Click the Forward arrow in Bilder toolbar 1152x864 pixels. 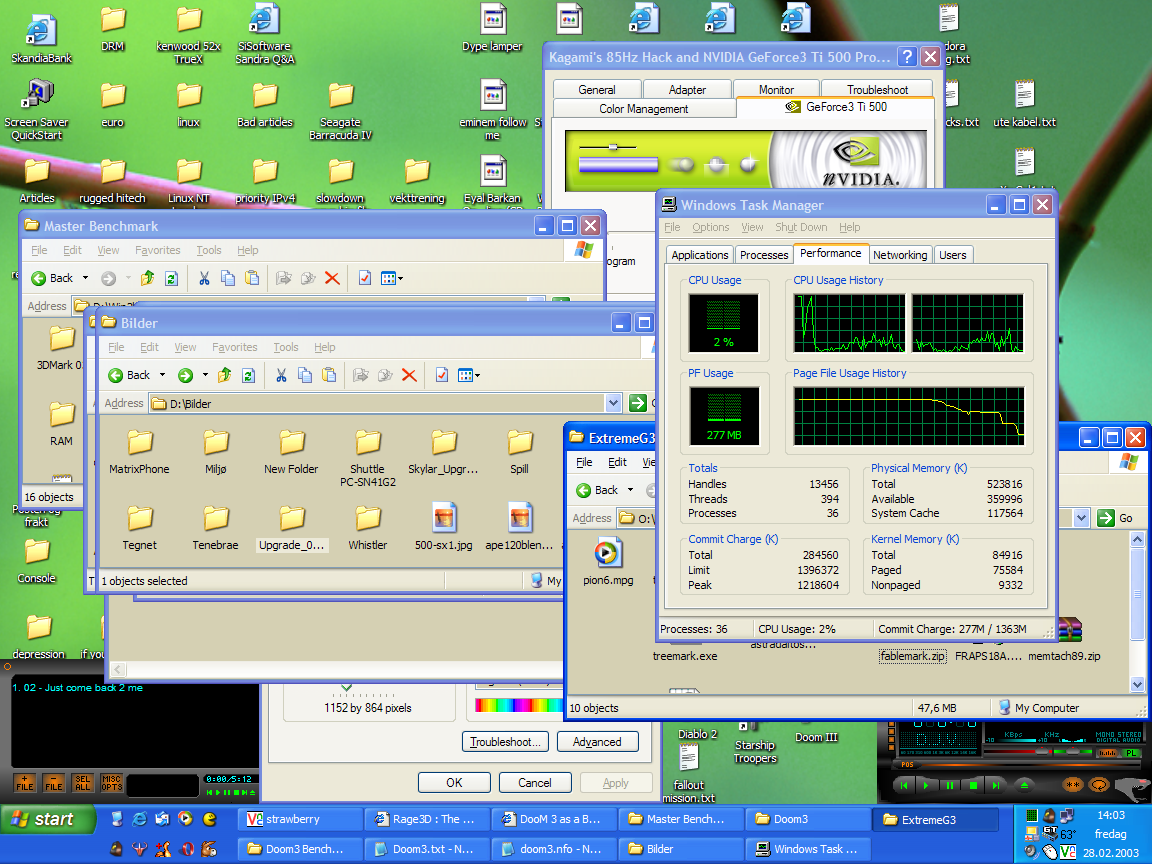[186, 375]
